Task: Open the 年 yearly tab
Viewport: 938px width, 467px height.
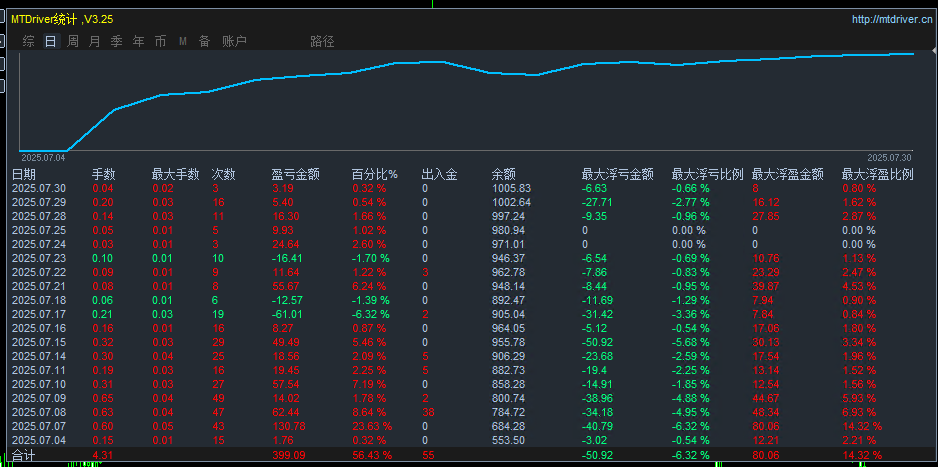Action: tap(138, 41)
